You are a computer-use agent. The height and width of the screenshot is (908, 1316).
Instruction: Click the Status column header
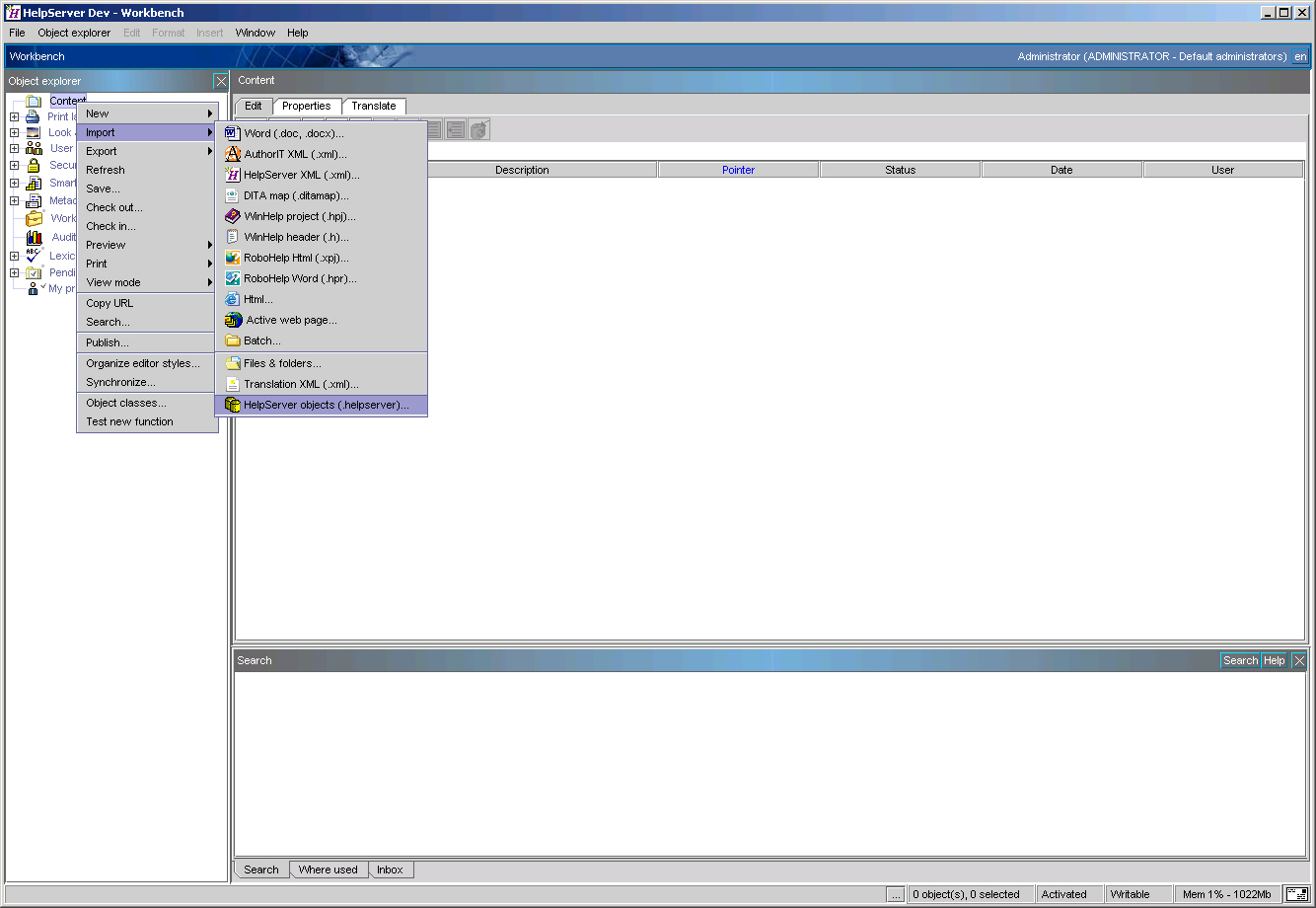point(901,170)
